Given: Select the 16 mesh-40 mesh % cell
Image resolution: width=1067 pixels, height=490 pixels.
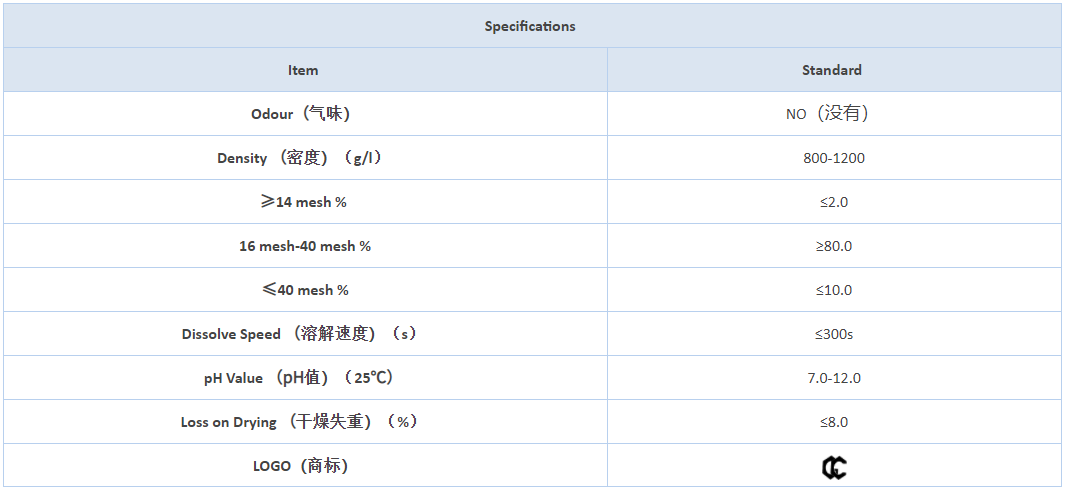Looking at the screenshot, I should tap(303, 246).
